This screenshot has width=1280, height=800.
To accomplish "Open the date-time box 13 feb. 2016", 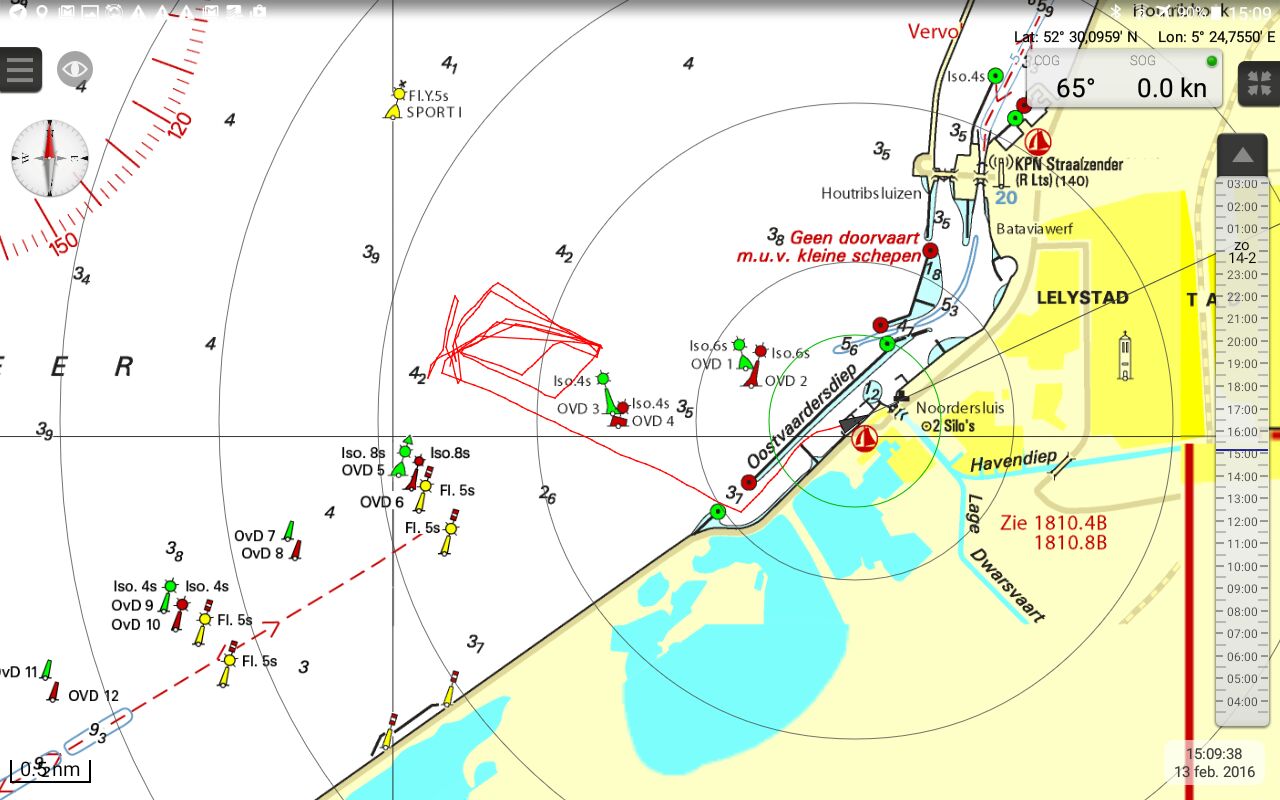I will coord(1214,763).
